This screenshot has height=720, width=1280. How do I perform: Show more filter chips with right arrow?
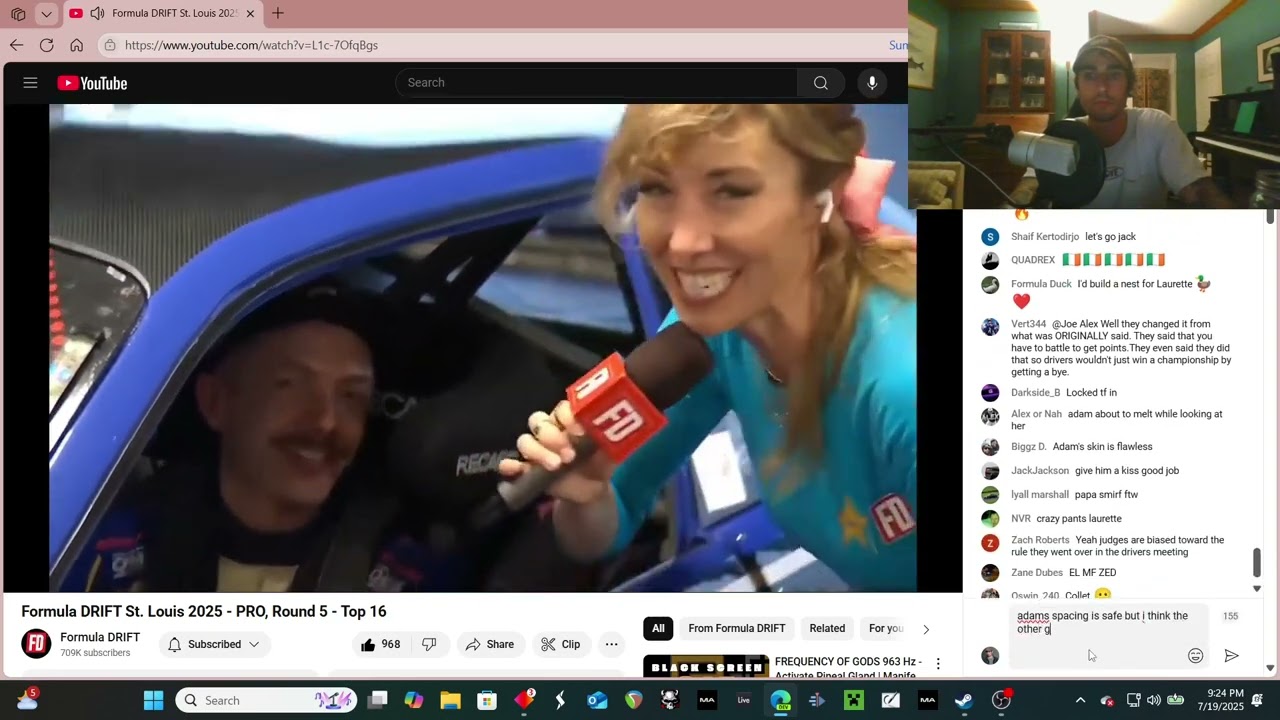point(926,629)
